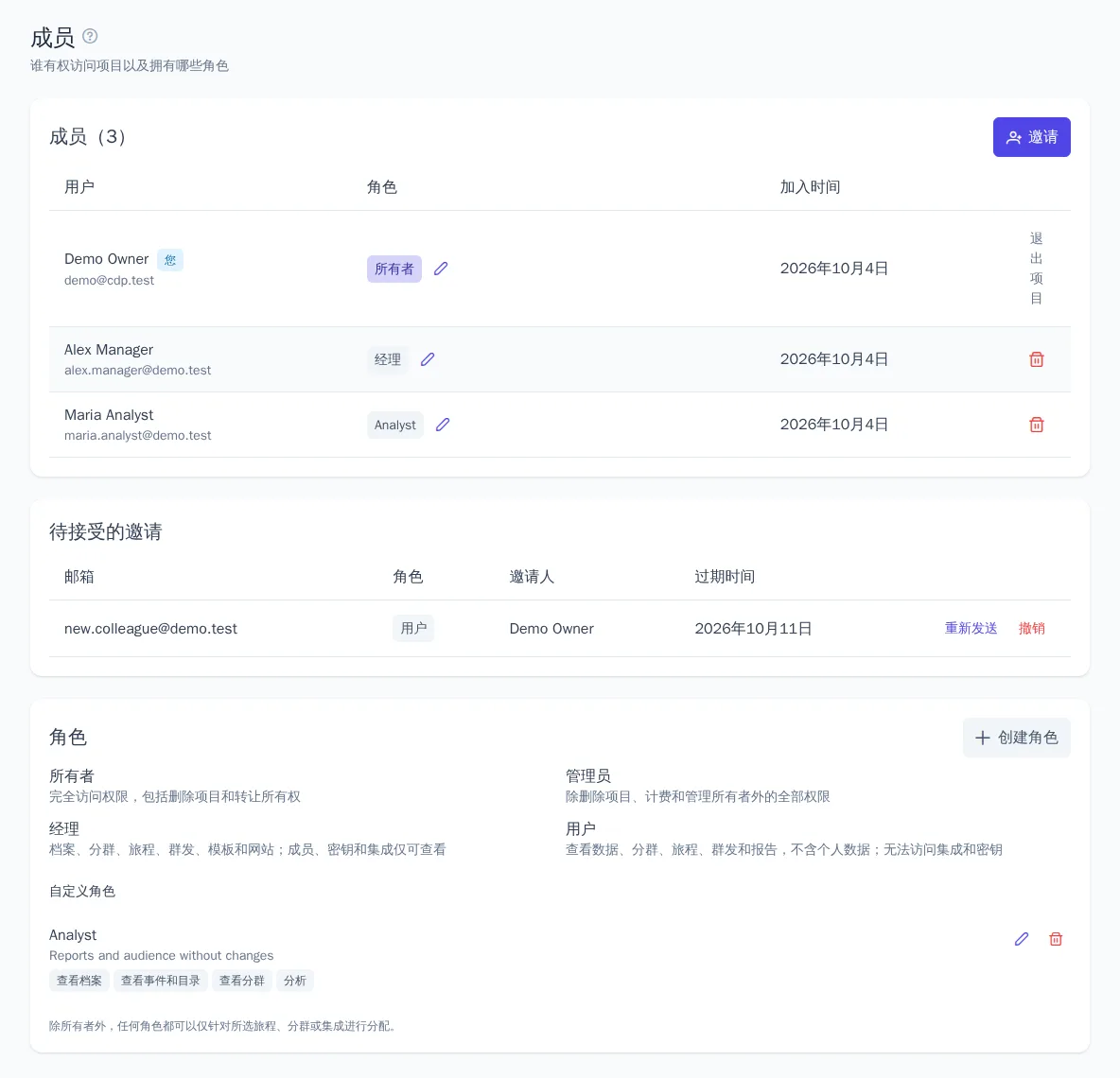Screen dimensions: 1120x1078
Task: Click the 用户 column header
Action: click(x=79, y=187)
